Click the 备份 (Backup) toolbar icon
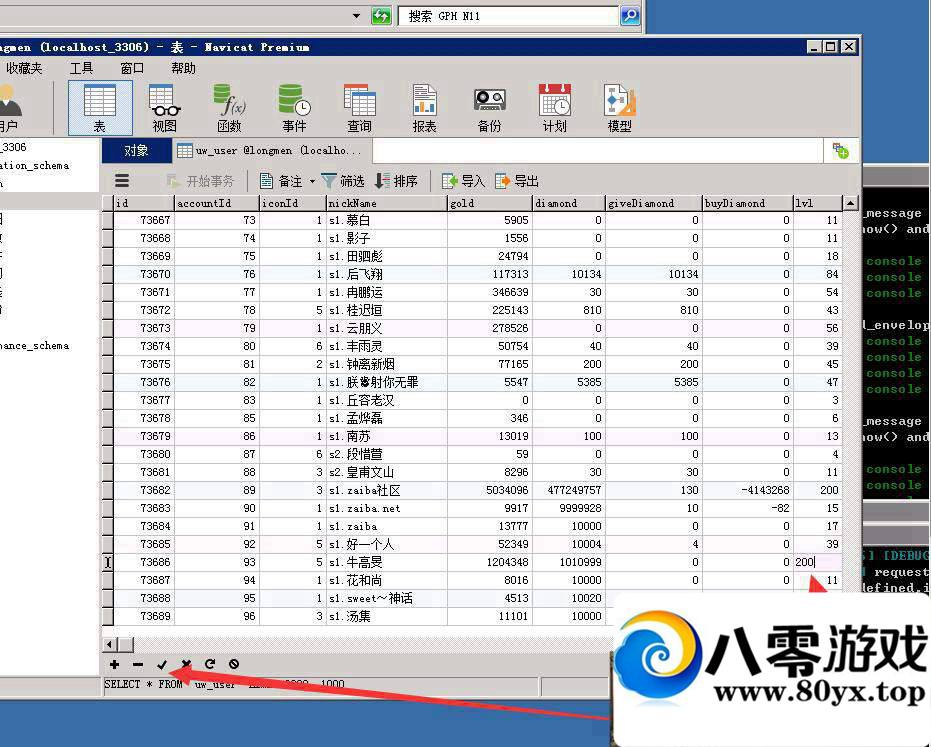 click(x=489, y=108)
